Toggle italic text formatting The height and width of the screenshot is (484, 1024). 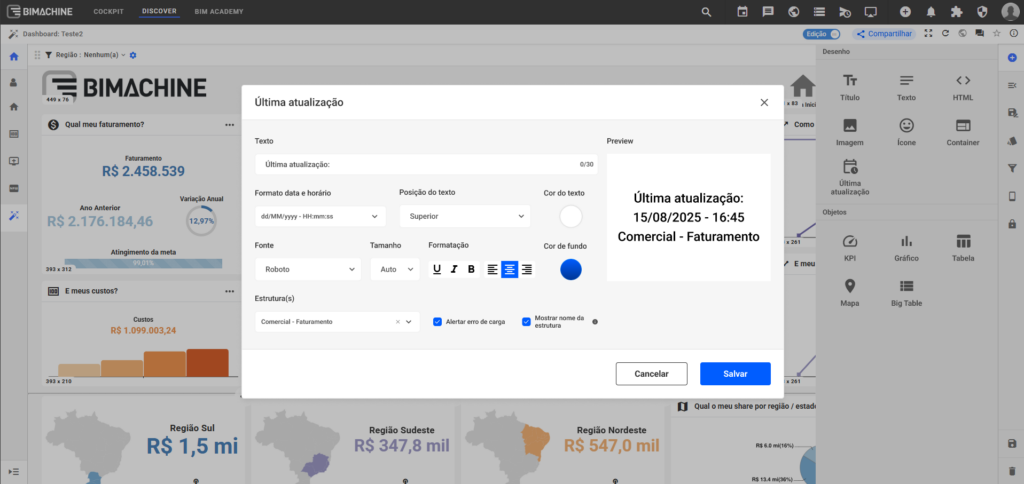pyautogui.click(x=454, y=269)
